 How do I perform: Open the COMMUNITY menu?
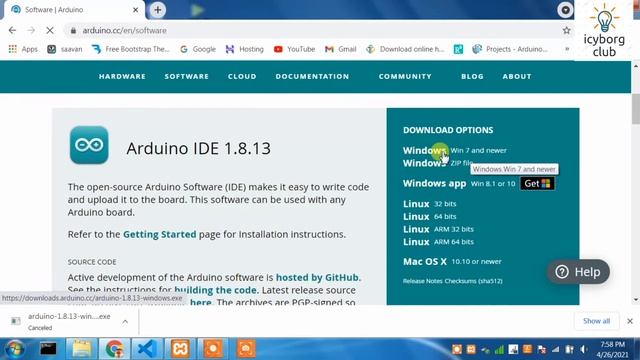pyautogui.click(x=405, y=76)
